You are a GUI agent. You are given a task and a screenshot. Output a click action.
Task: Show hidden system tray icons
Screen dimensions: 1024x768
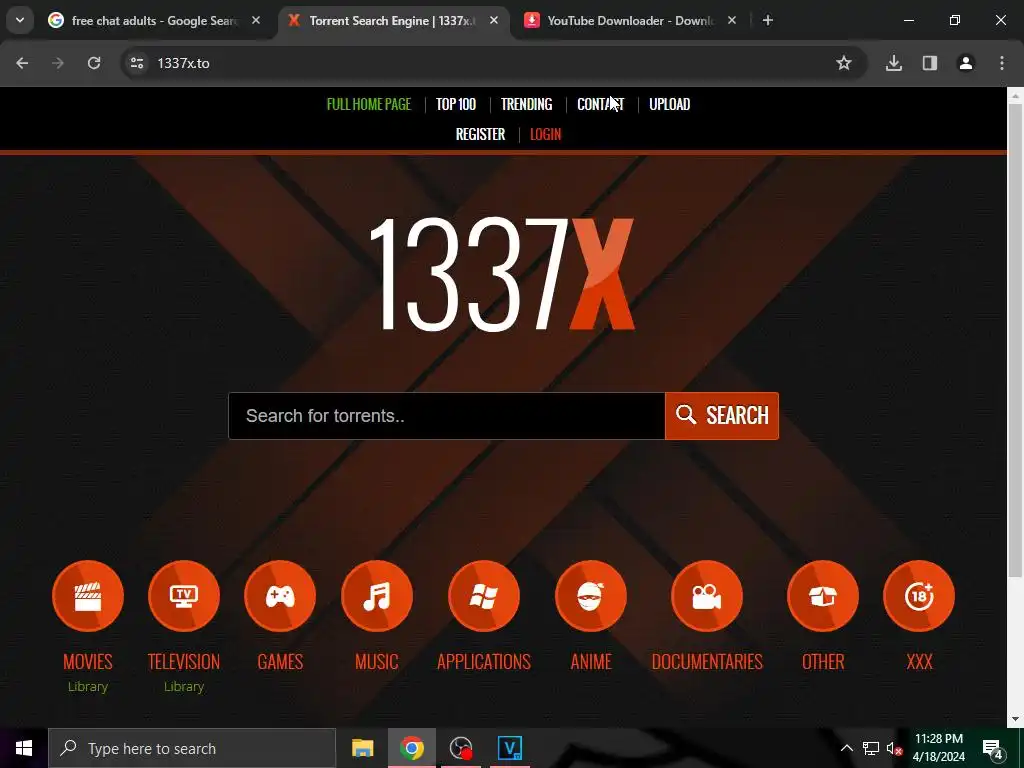click(x=846, y=748)
